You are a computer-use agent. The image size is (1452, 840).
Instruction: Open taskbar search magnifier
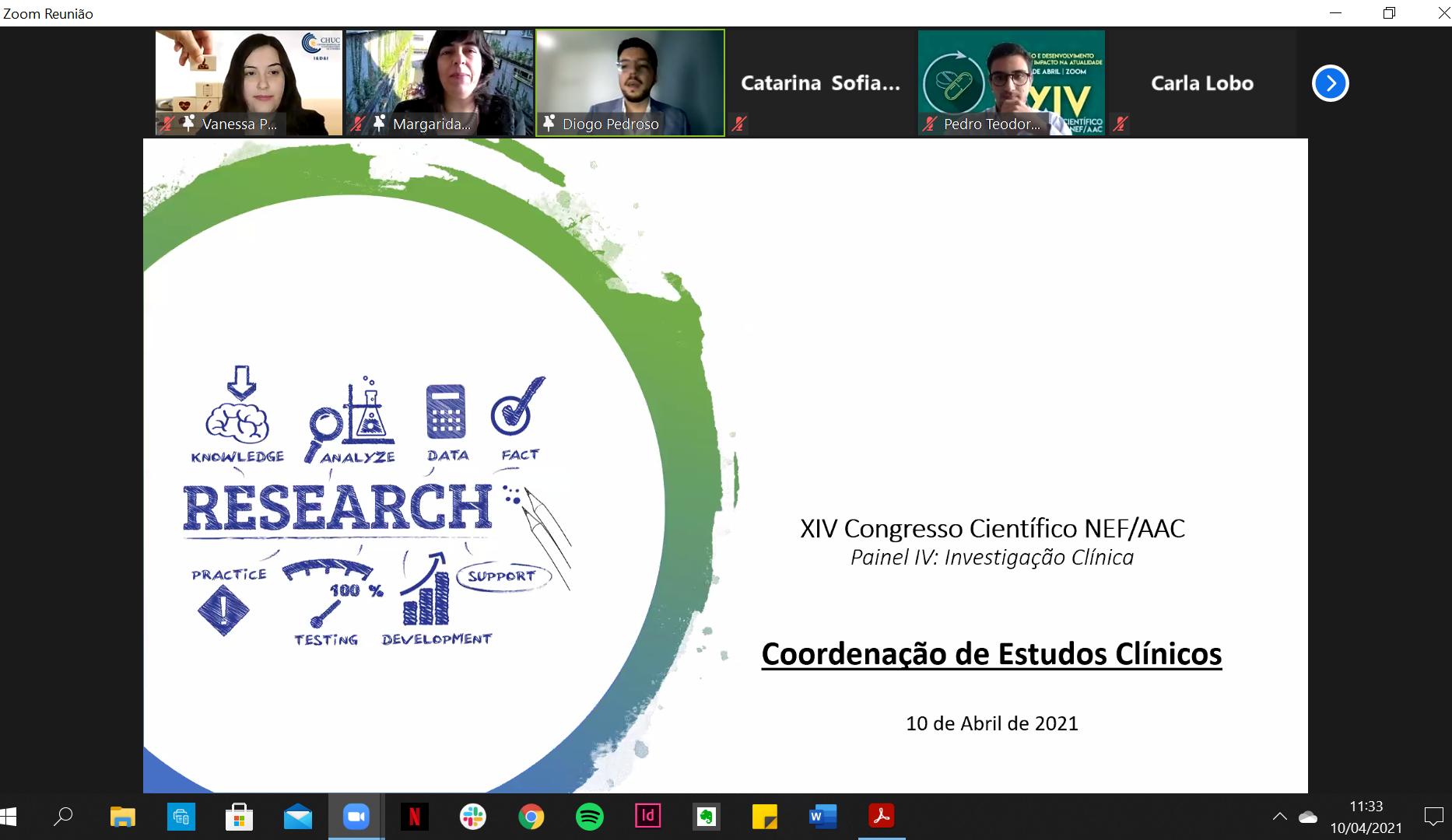(x=63, y=817)
